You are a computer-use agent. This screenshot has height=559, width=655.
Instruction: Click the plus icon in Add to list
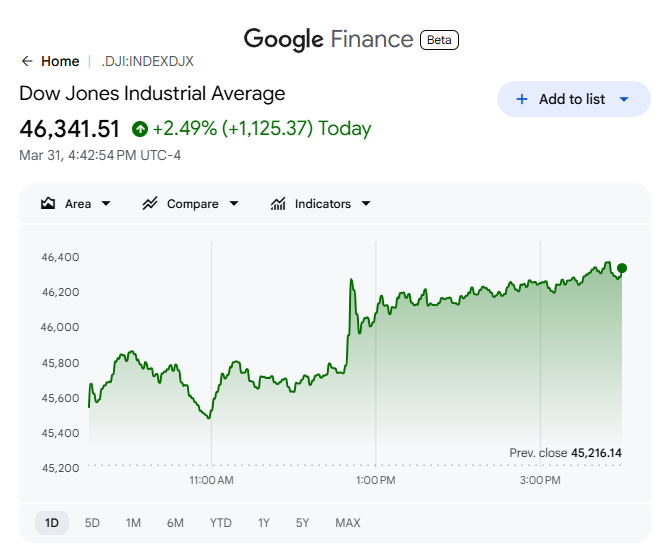click(521, 99)
